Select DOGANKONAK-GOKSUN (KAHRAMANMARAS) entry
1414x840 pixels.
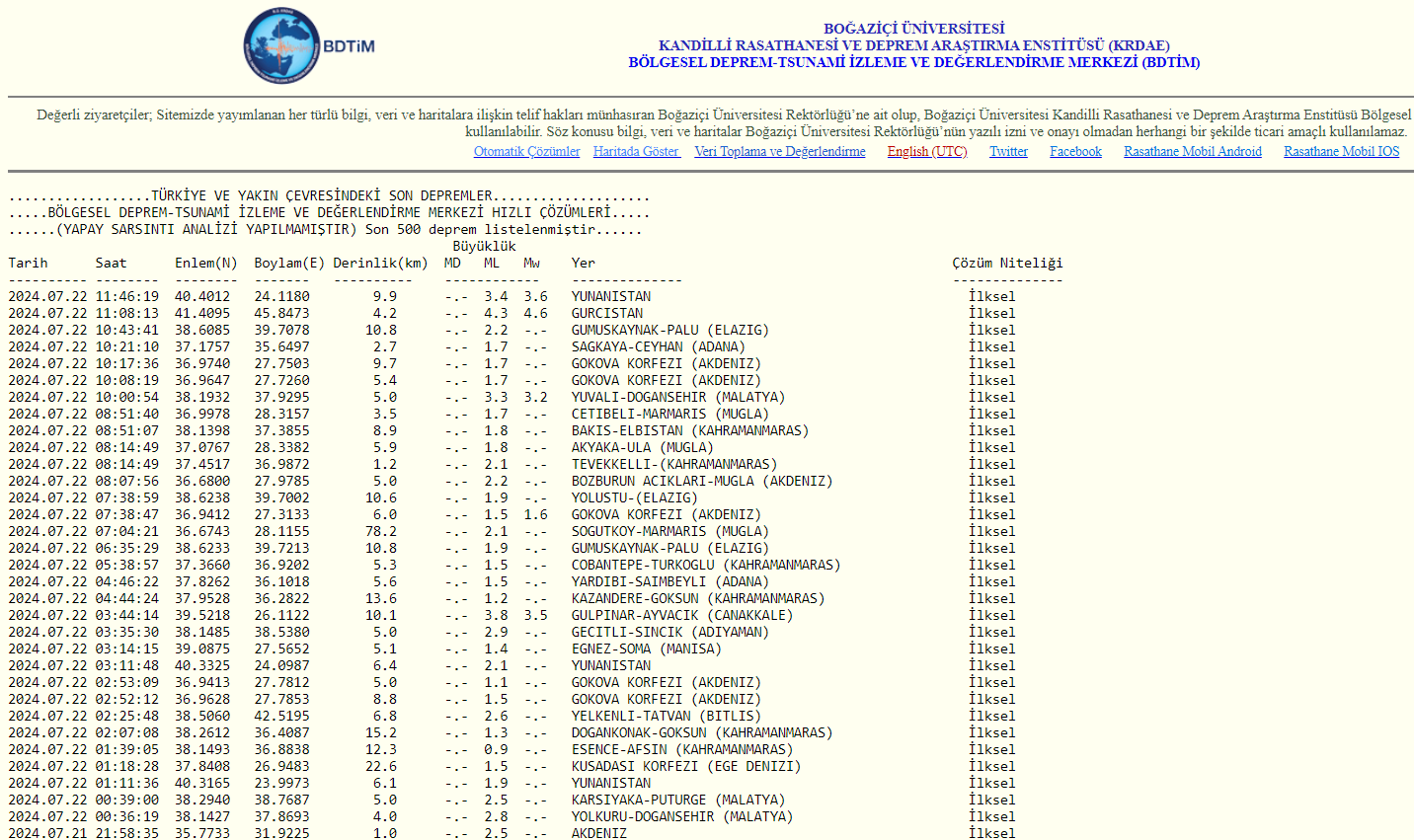tap(702, 732)
